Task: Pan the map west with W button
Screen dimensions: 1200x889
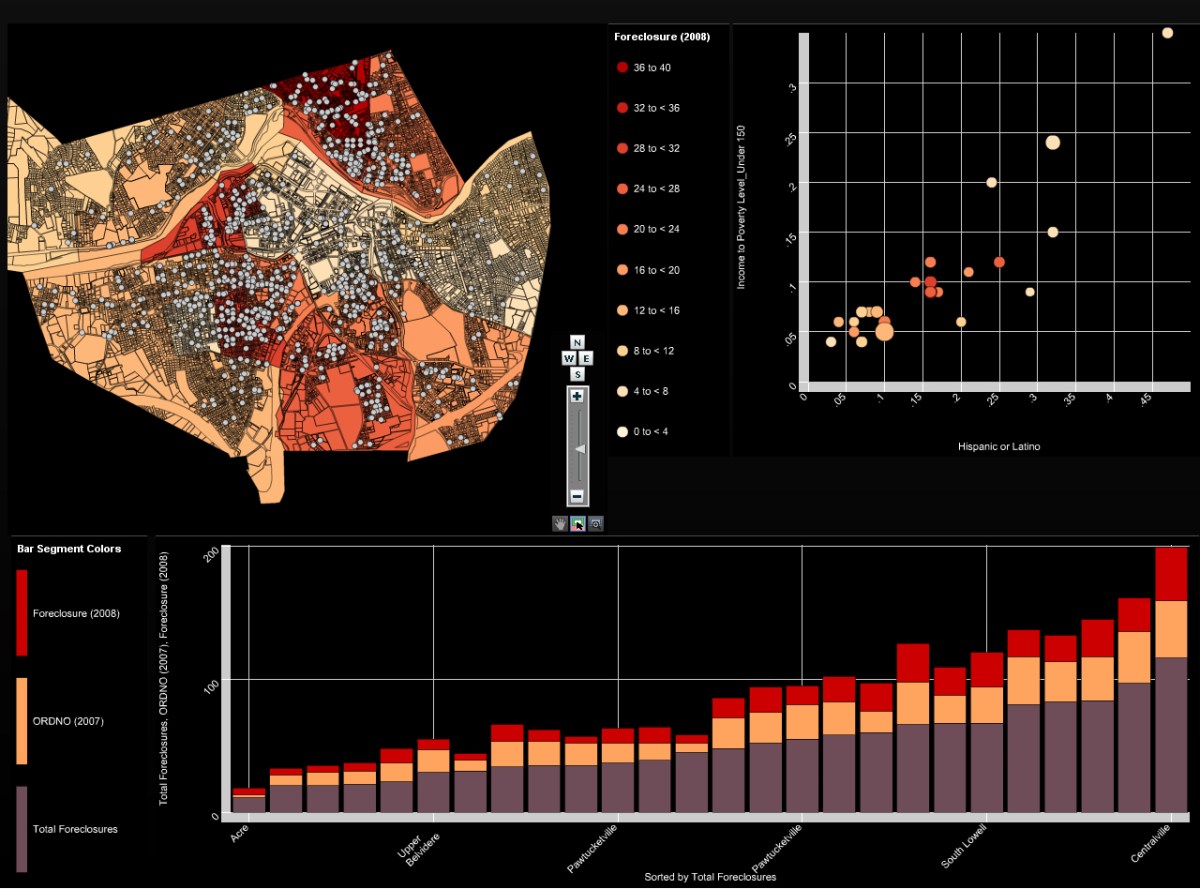Action: point(569,358)
